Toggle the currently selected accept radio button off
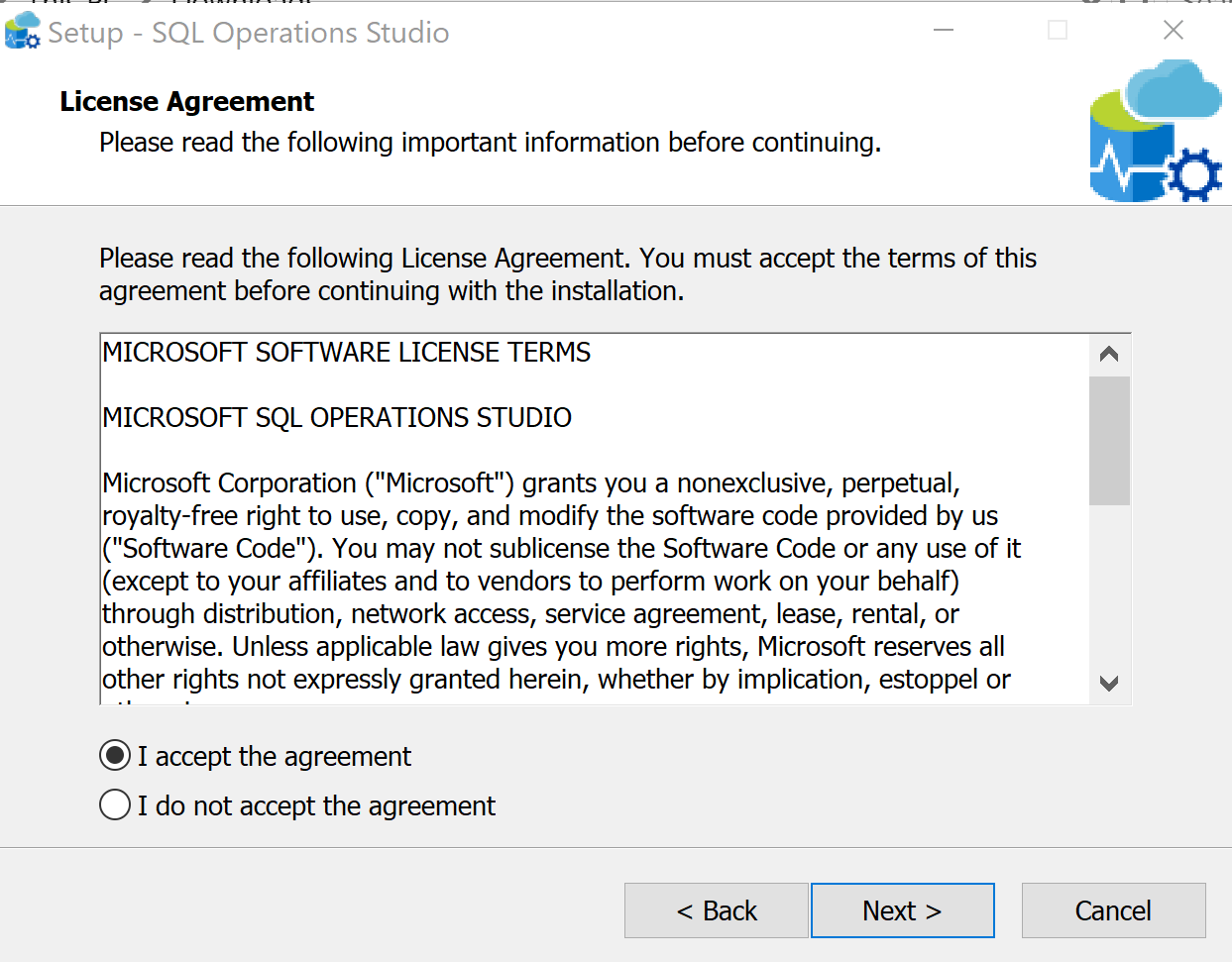 (114, 755)
